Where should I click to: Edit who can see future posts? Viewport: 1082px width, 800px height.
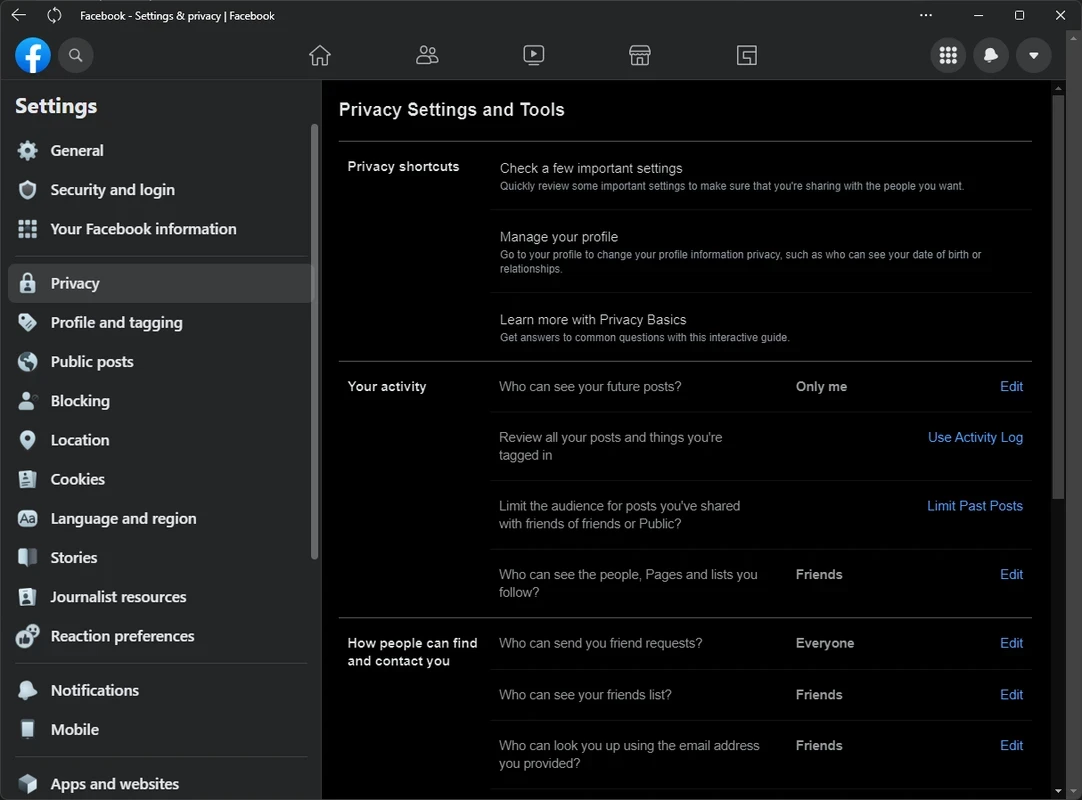pos(1011,387)
